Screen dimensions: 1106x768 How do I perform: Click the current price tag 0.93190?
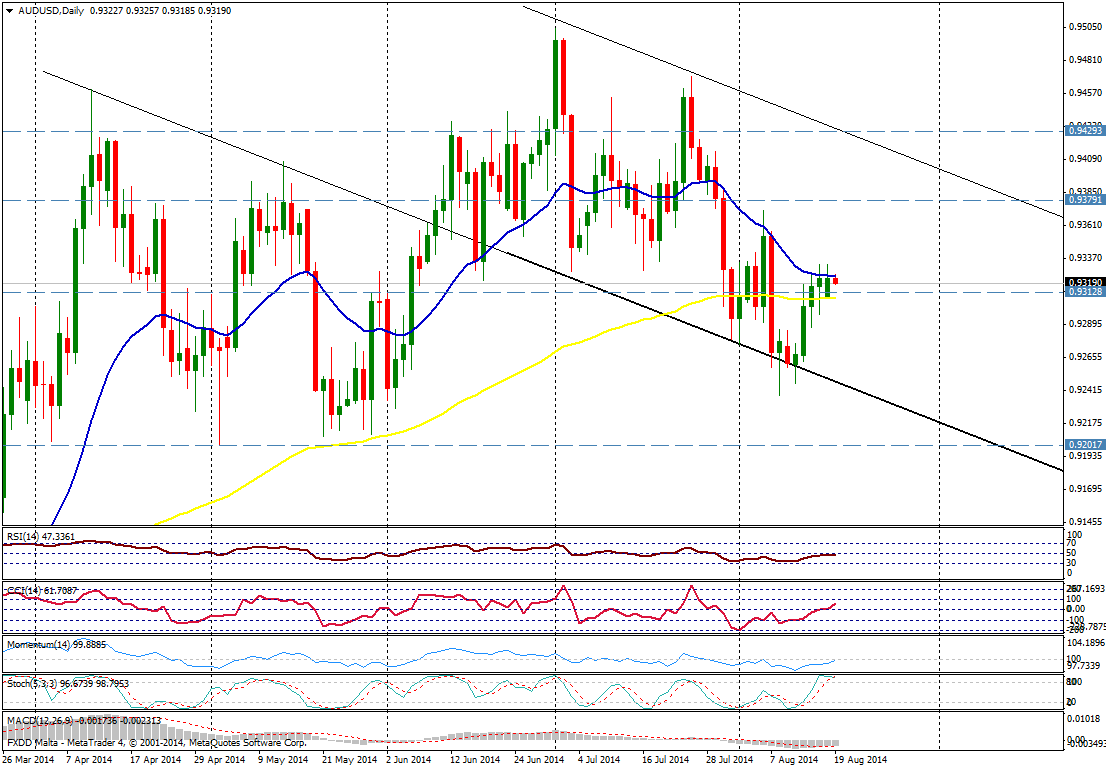tap(1085, 283)
